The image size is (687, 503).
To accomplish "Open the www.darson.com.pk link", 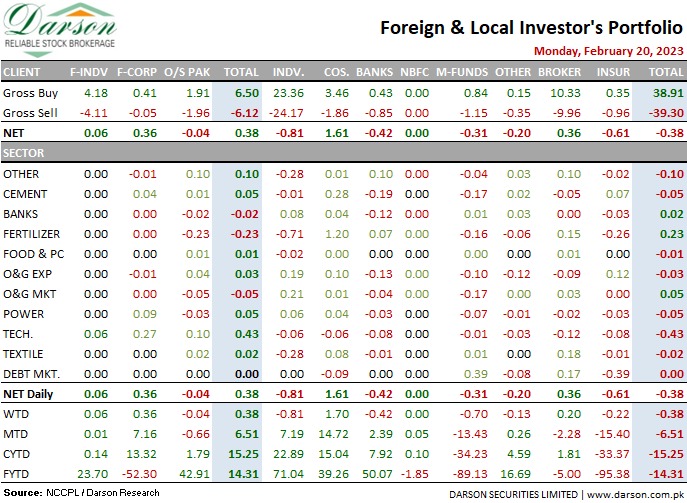I will (635, 494).
